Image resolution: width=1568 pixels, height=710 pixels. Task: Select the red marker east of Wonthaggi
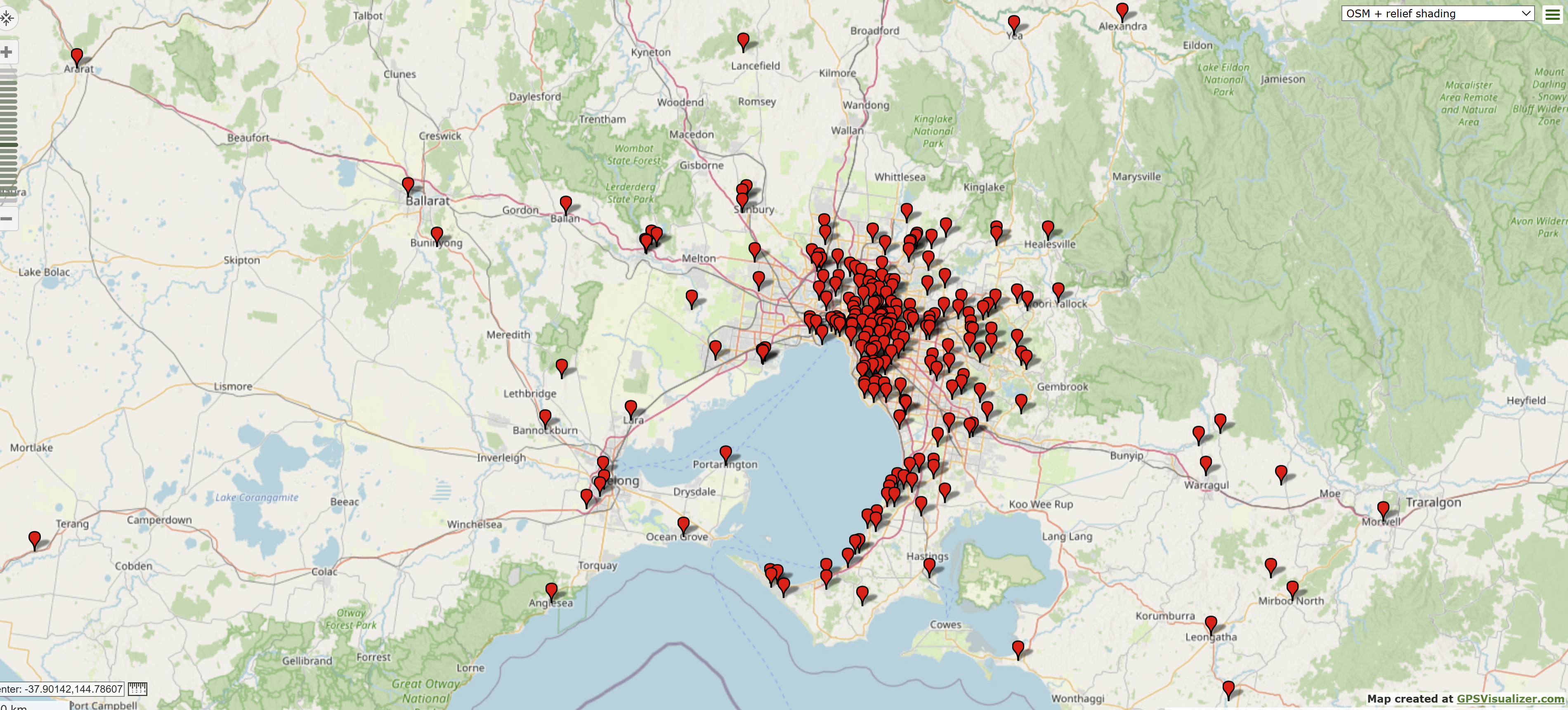click(x=1228, y=691)
